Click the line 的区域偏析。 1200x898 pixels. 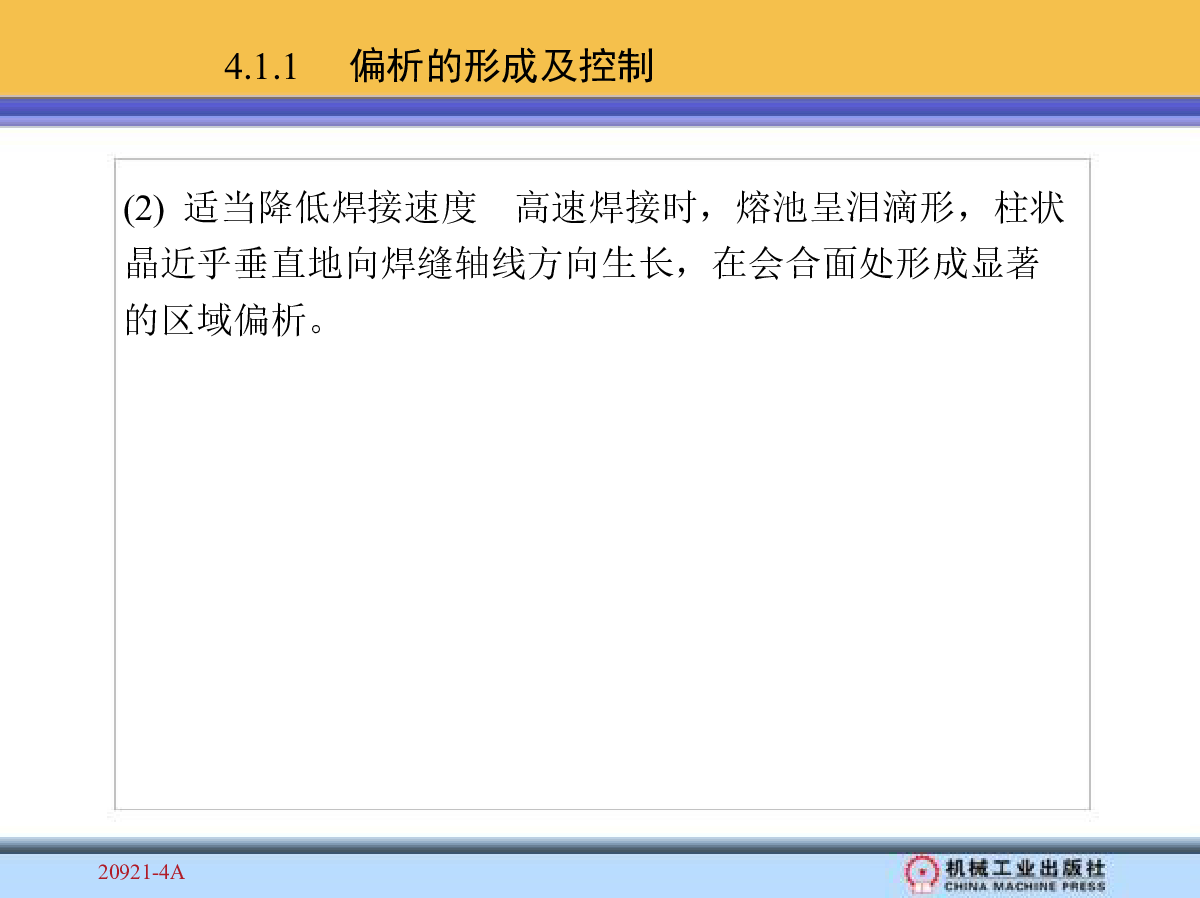[225, 321]
